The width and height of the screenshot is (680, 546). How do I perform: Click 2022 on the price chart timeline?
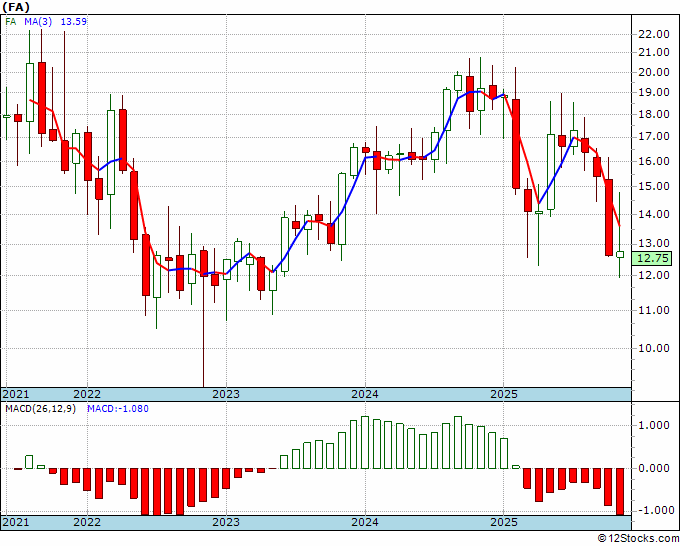click(x=87, y=394)
